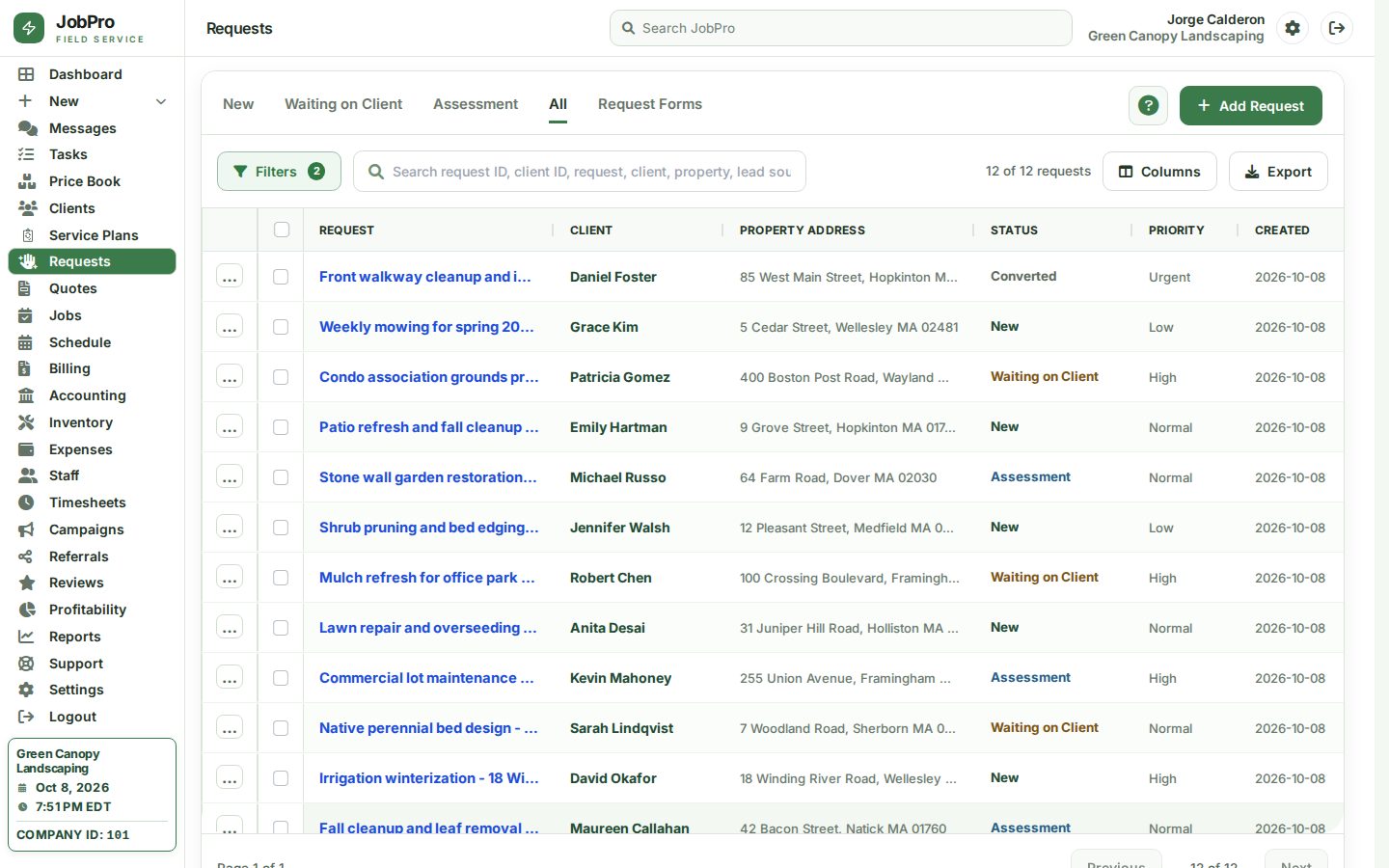
Task: Check the Robert Chen request row
Action: tap(281, 578)
